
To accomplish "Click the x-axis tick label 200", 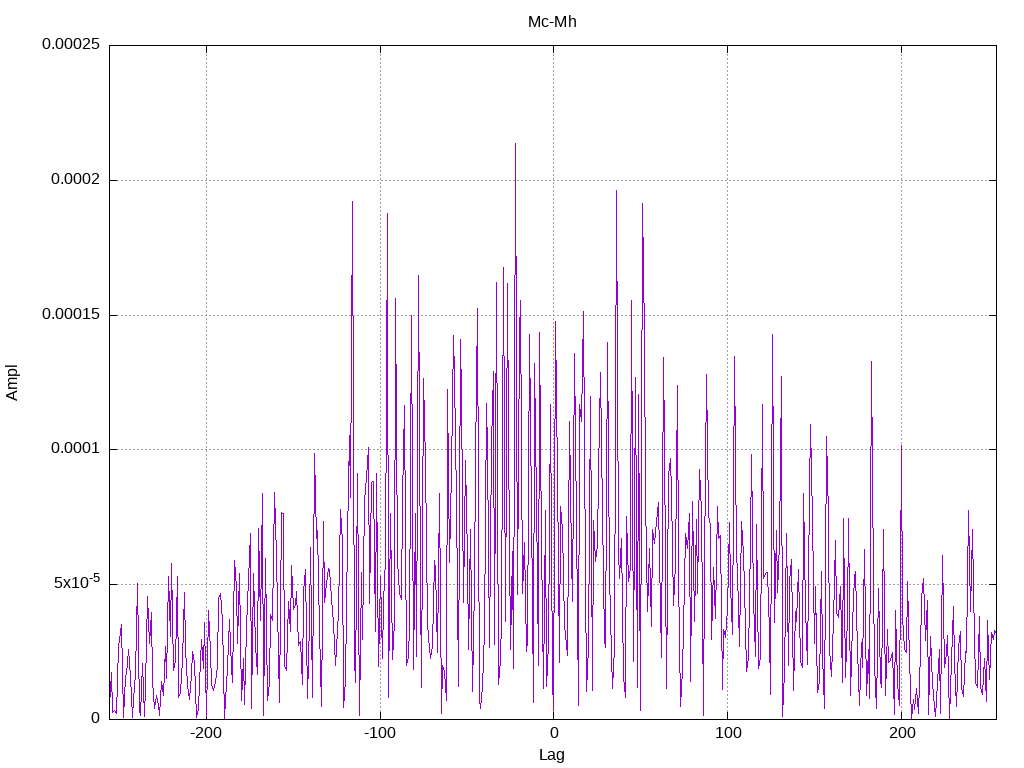I will coord(901,733).
